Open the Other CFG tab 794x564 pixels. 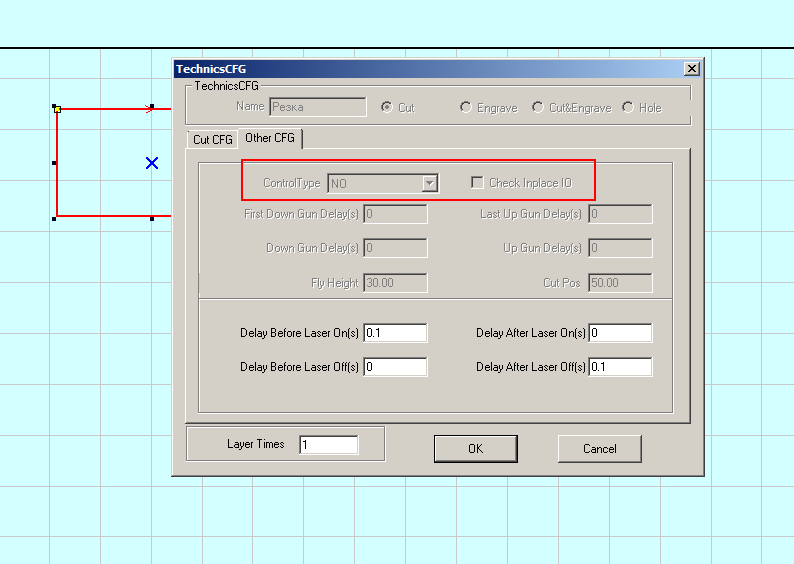point(270,138)
